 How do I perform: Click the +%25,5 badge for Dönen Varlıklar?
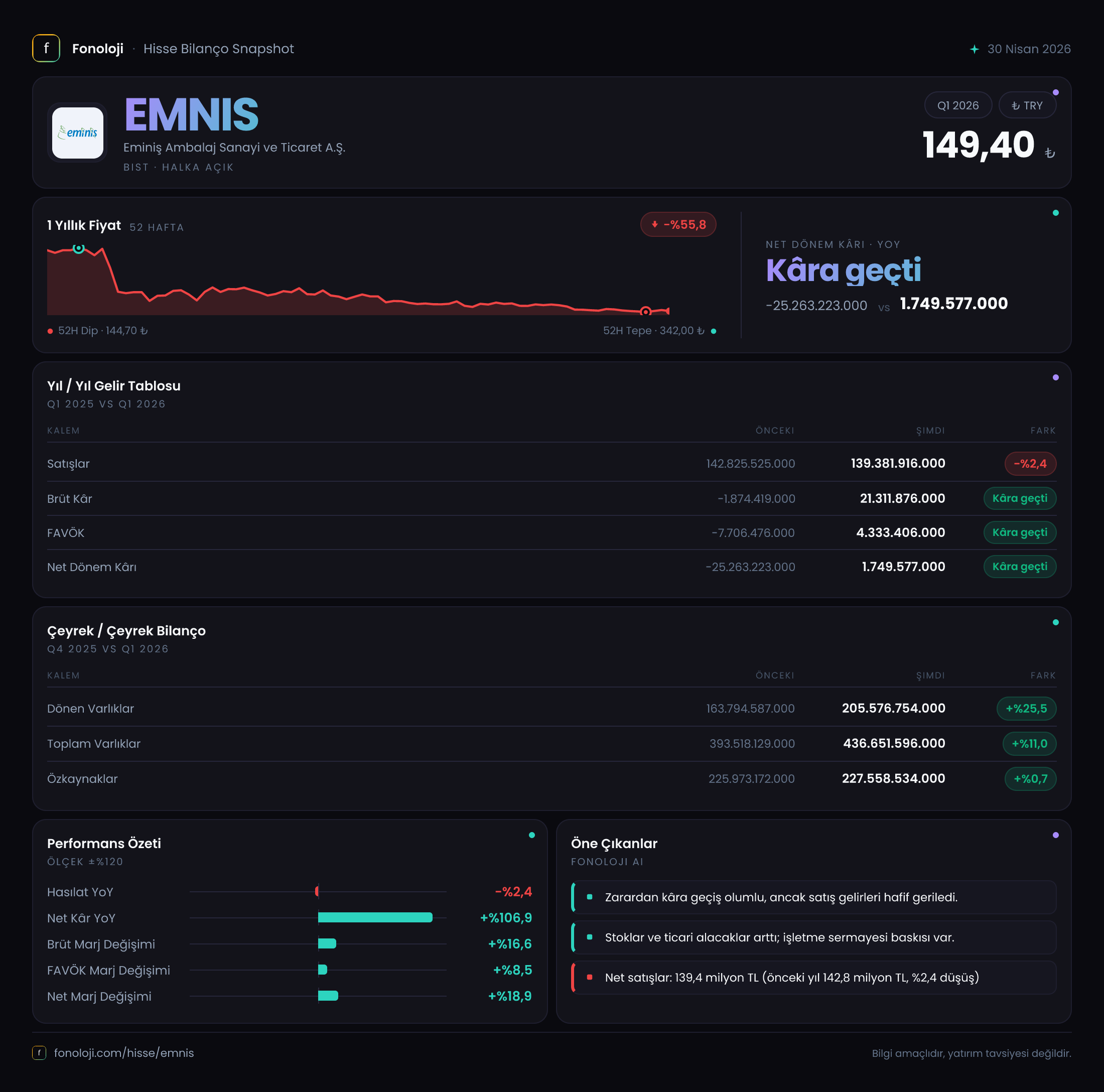tap(1026, 709)
